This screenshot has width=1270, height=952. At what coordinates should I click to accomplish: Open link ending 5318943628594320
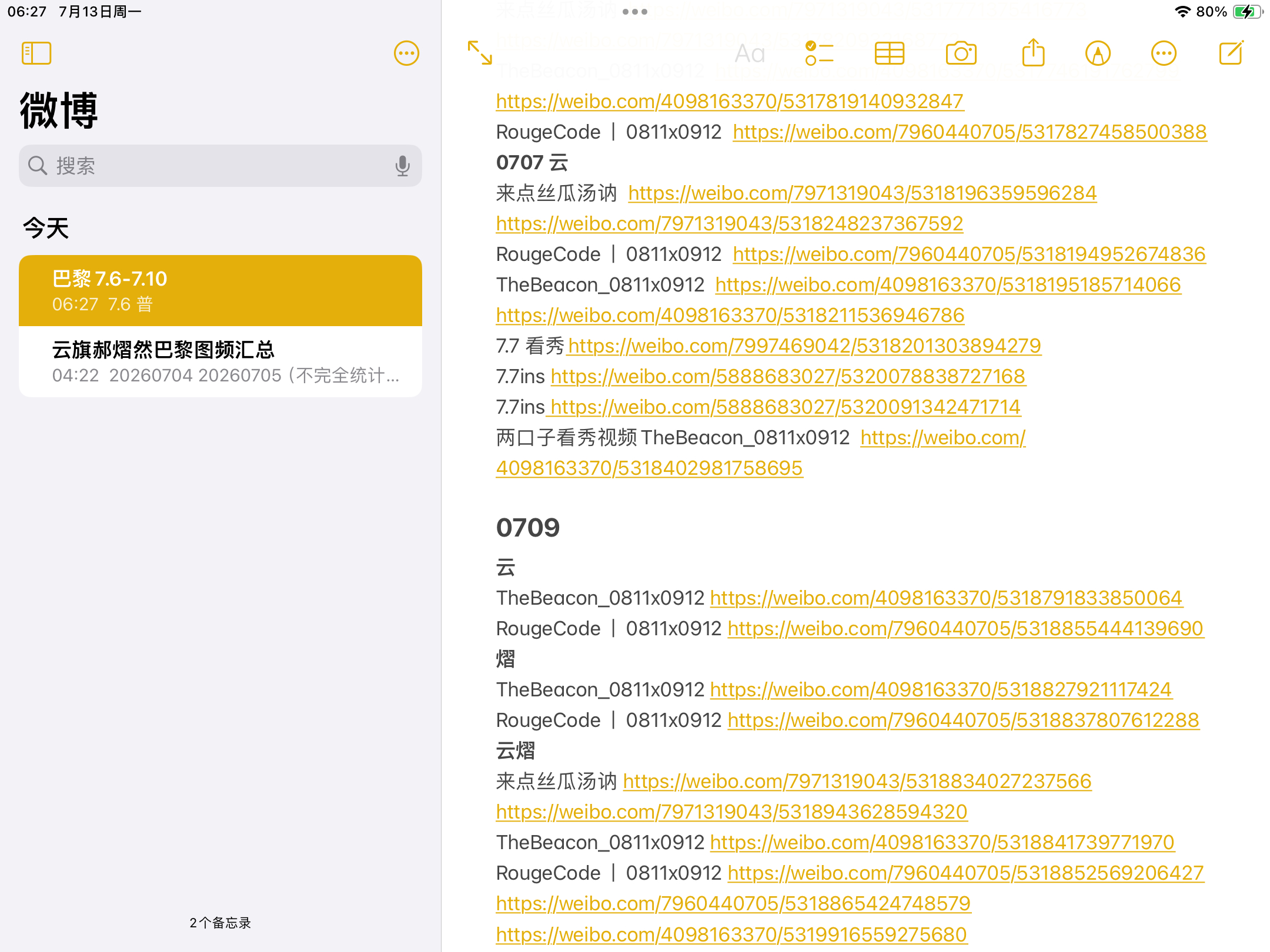[x=731, y=812]
